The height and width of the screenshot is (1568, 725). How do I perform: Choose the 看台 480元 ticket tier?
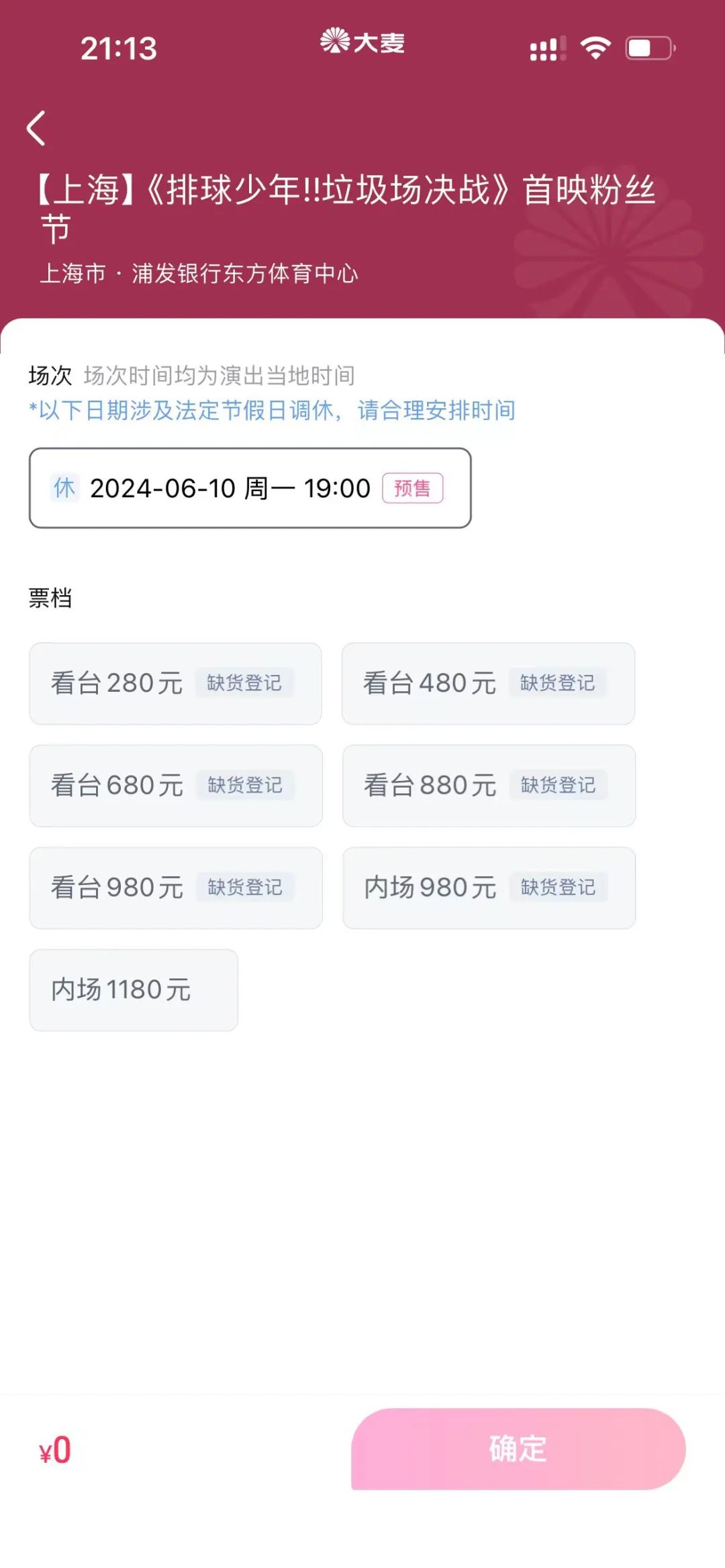(430, 684)
